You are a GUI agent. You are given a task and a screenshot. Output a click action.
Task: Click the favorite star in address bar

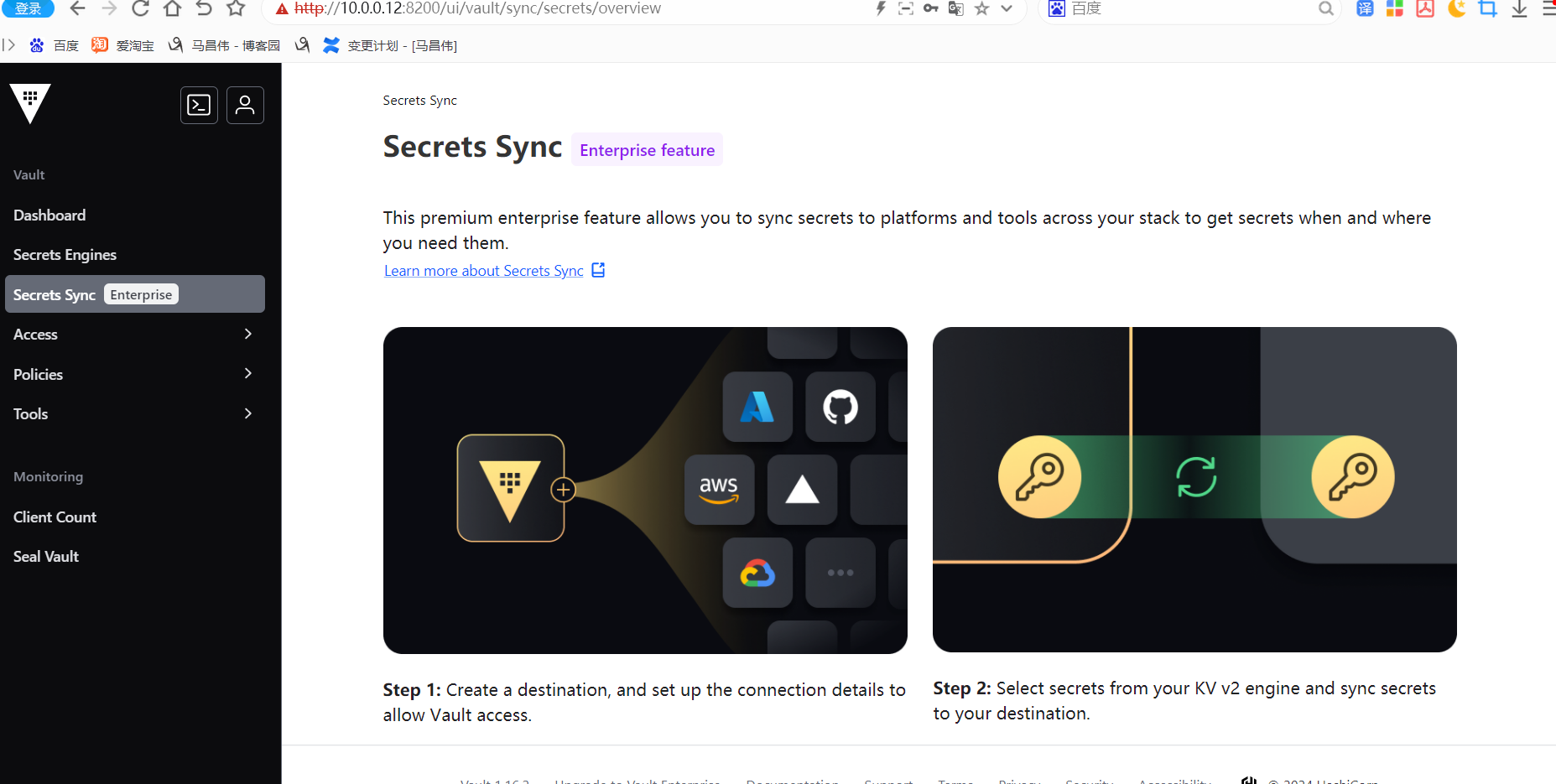tap(981, 8)
